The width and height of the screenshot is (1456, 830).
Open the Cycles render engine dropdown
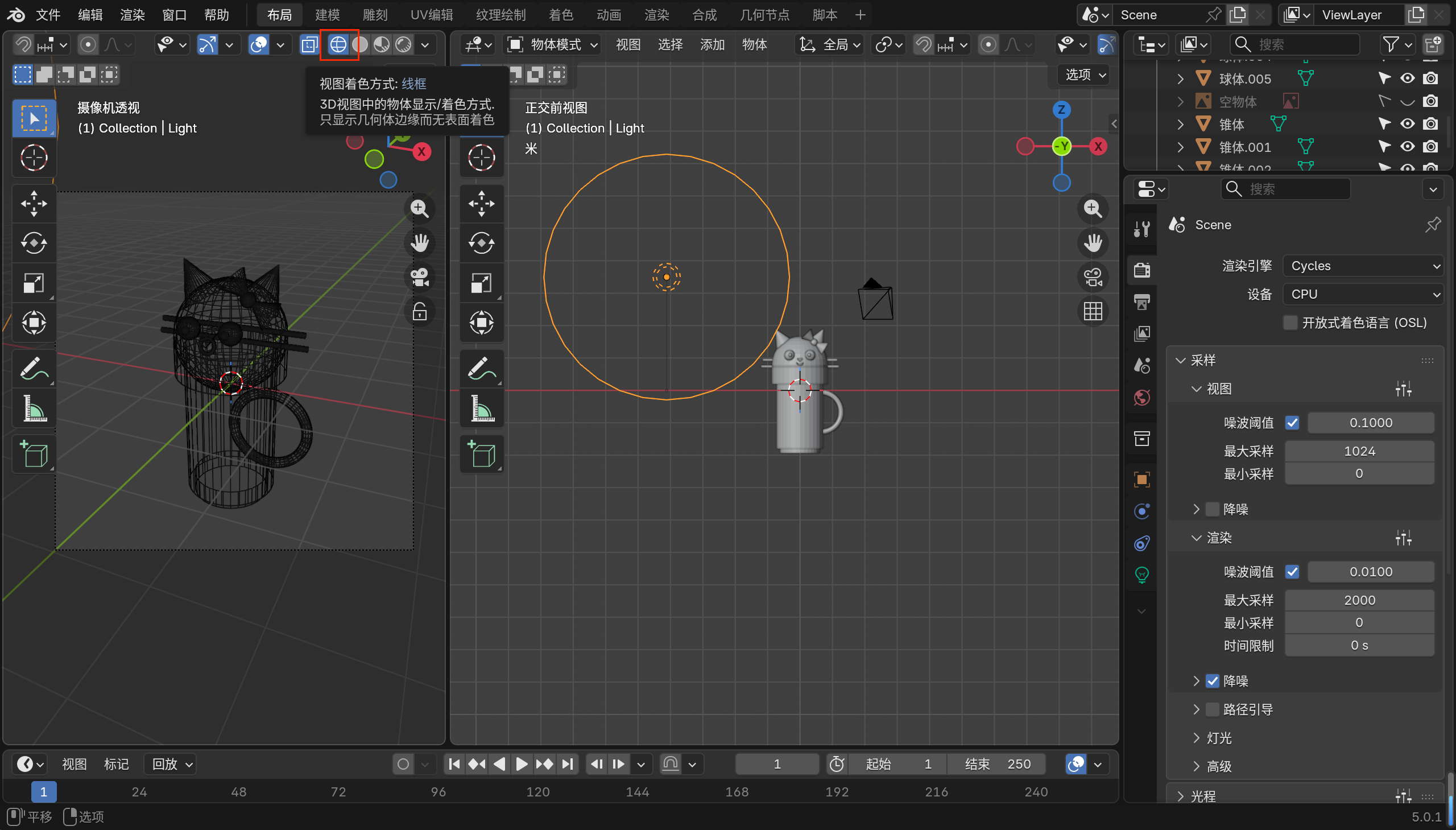pyautogui.click(x=1363, y=266)
